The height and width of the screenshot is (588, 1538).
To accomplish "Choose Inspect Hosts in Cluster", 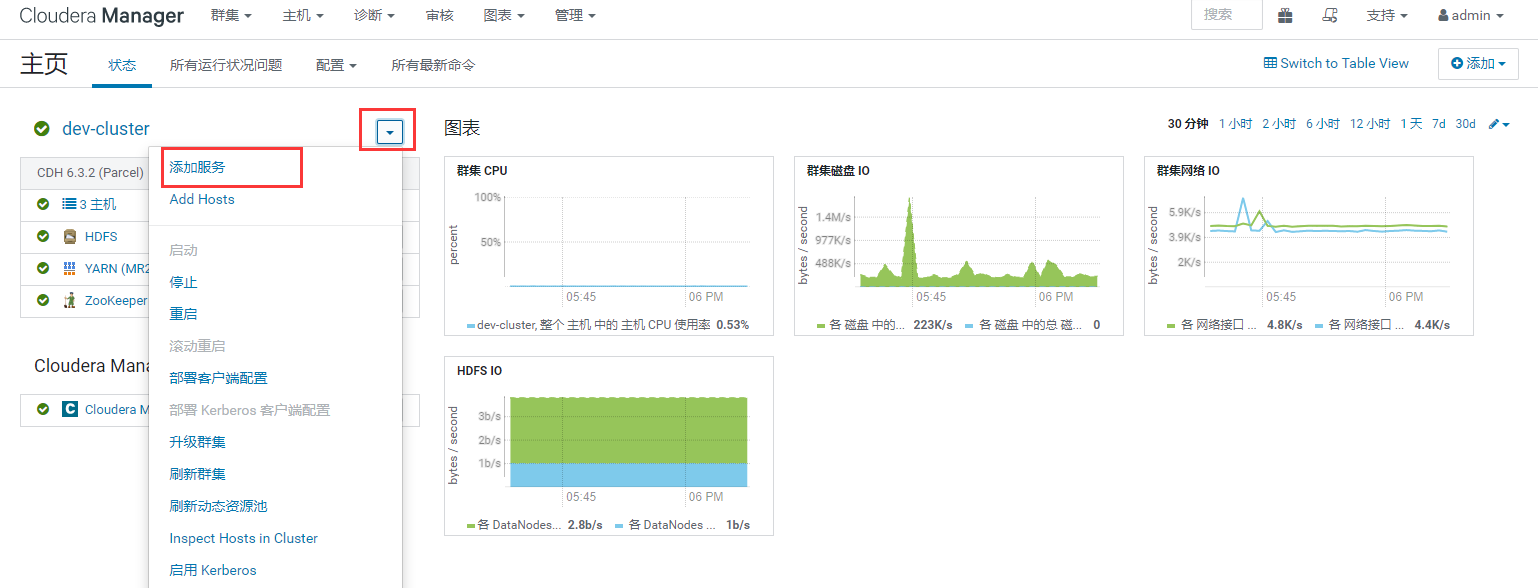I will 244,538.
